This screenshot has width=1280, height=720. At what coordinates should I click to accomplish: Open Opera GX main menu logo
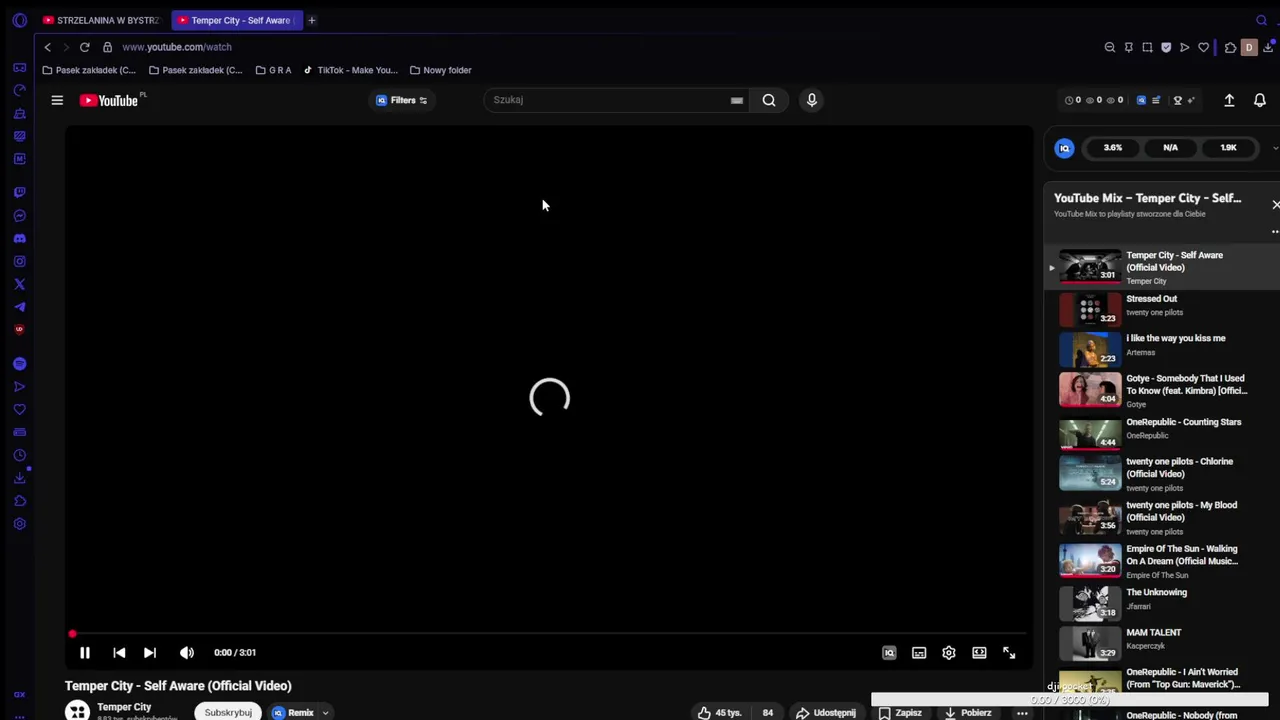pyautogui.click(x=19, y=20)
